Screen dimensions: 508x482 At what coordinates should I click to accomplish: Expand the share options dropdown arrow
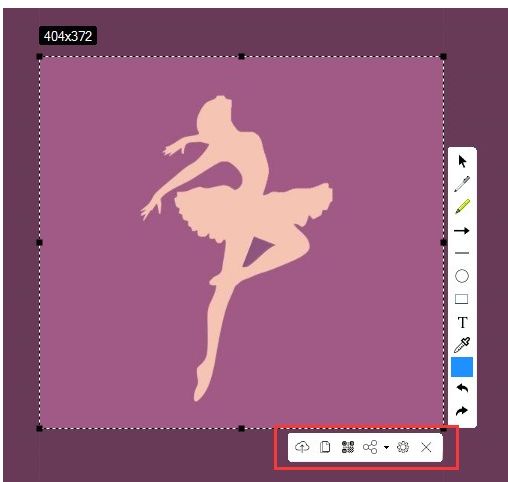[x=386, y=447]
